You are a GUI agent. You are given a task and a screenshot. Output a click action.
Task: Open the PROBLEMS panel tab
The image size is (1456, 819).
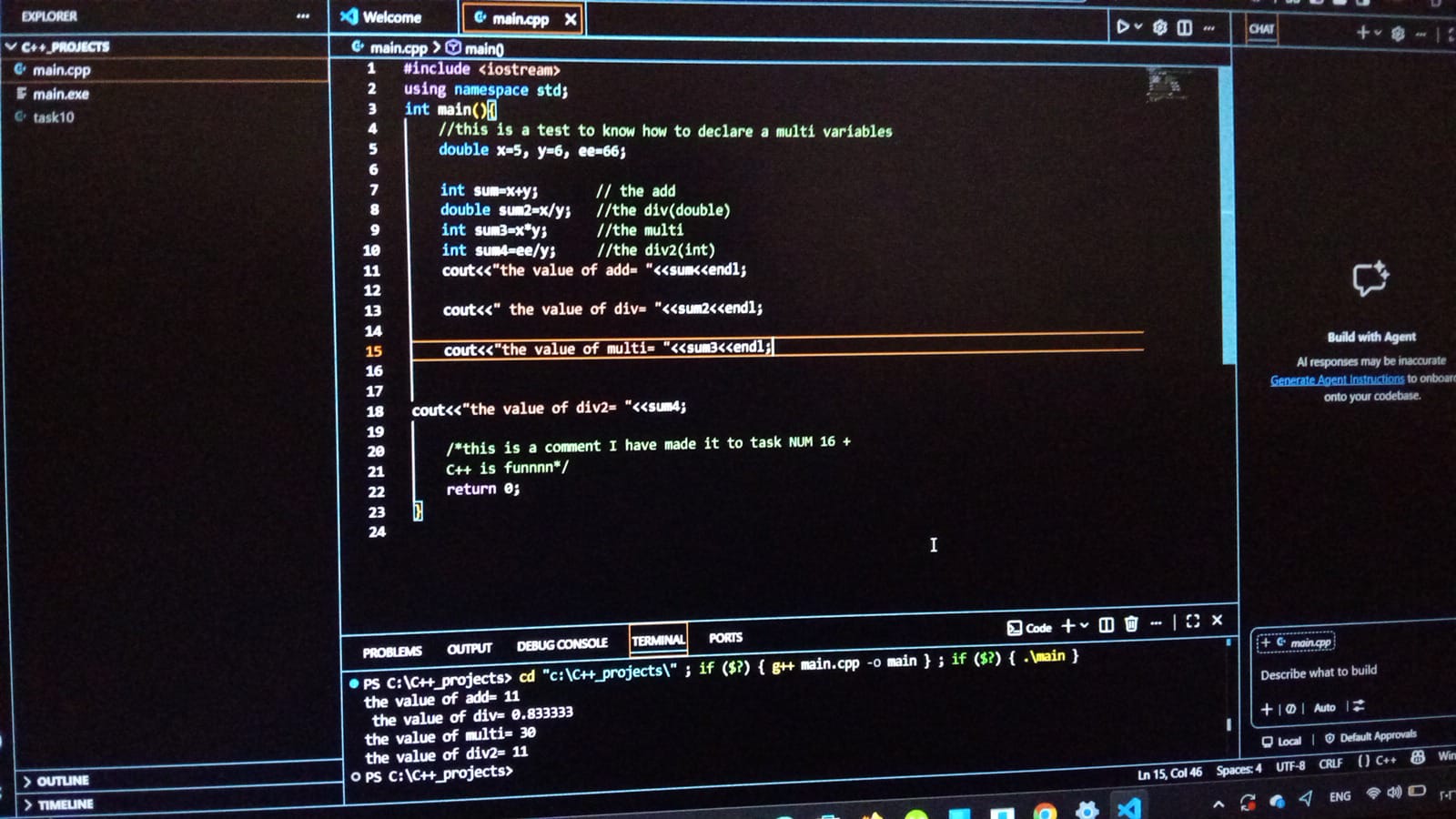tap(392, 652)
